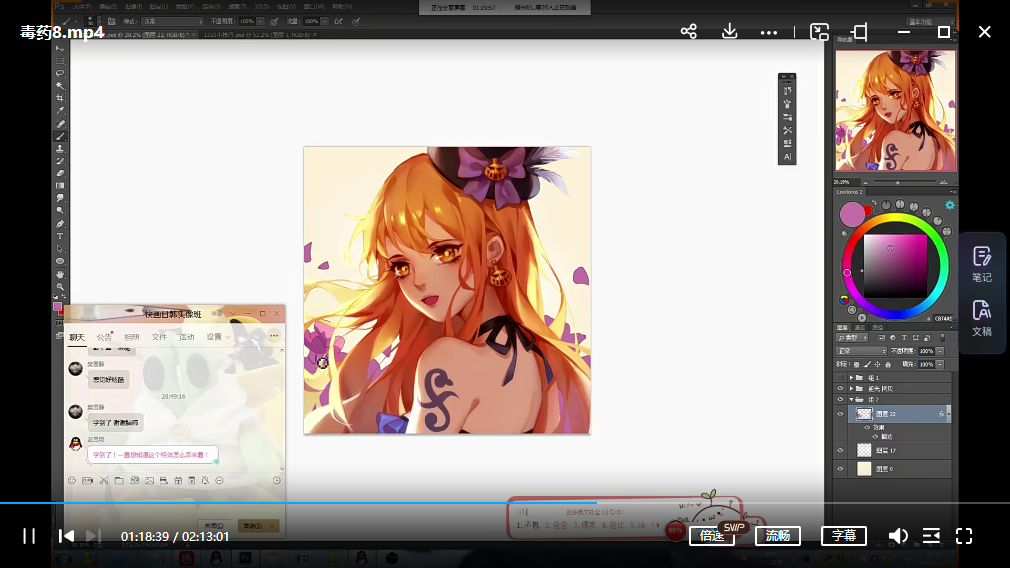Select the Move tool in Photoshop toolbar
This screenshot has height=568, width=1010.
(60, 48)
